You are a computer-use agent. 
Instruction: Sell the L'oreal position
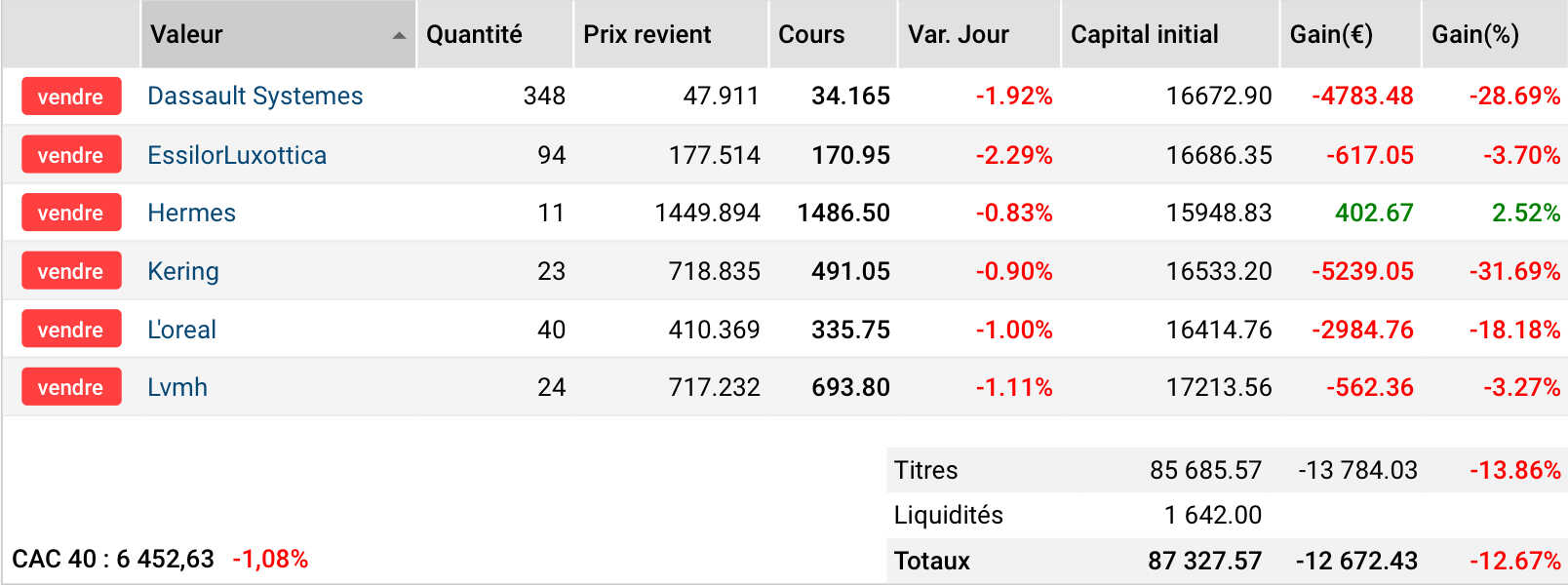click(71, 330)
